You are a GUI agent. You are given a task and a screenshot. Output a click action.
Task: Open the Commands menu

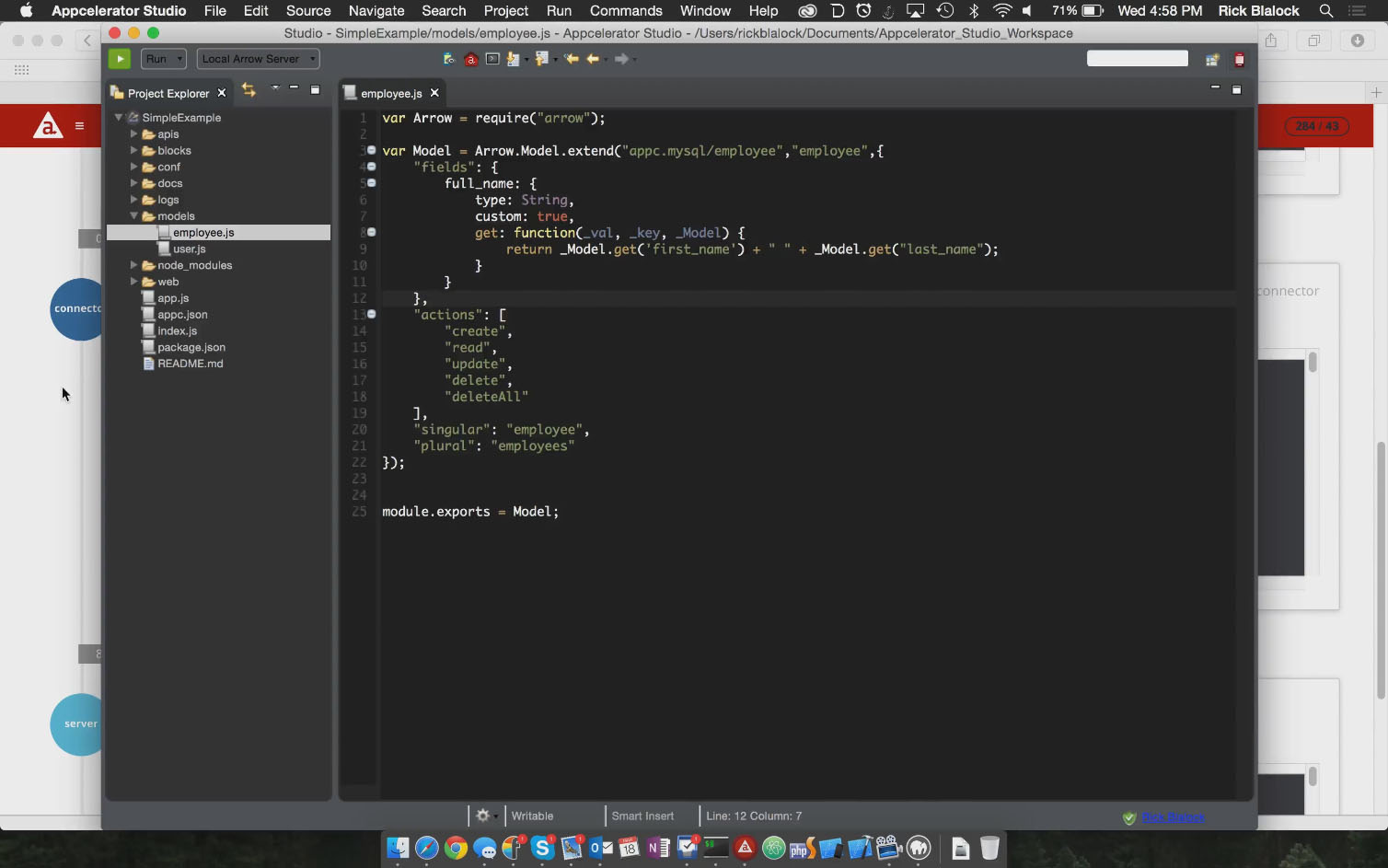point(626,11)
